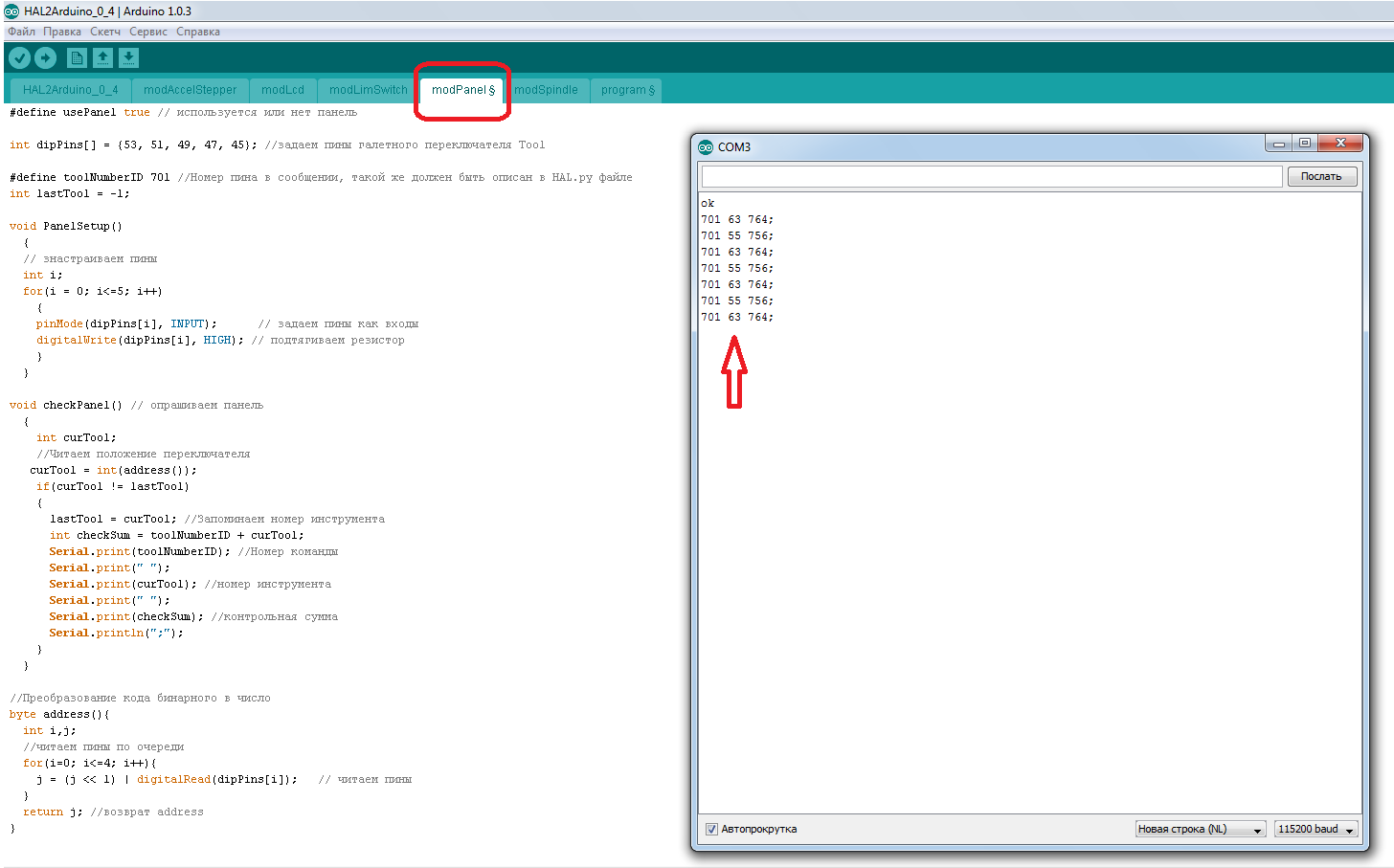Select the modPanel tab

pos(461,90)
